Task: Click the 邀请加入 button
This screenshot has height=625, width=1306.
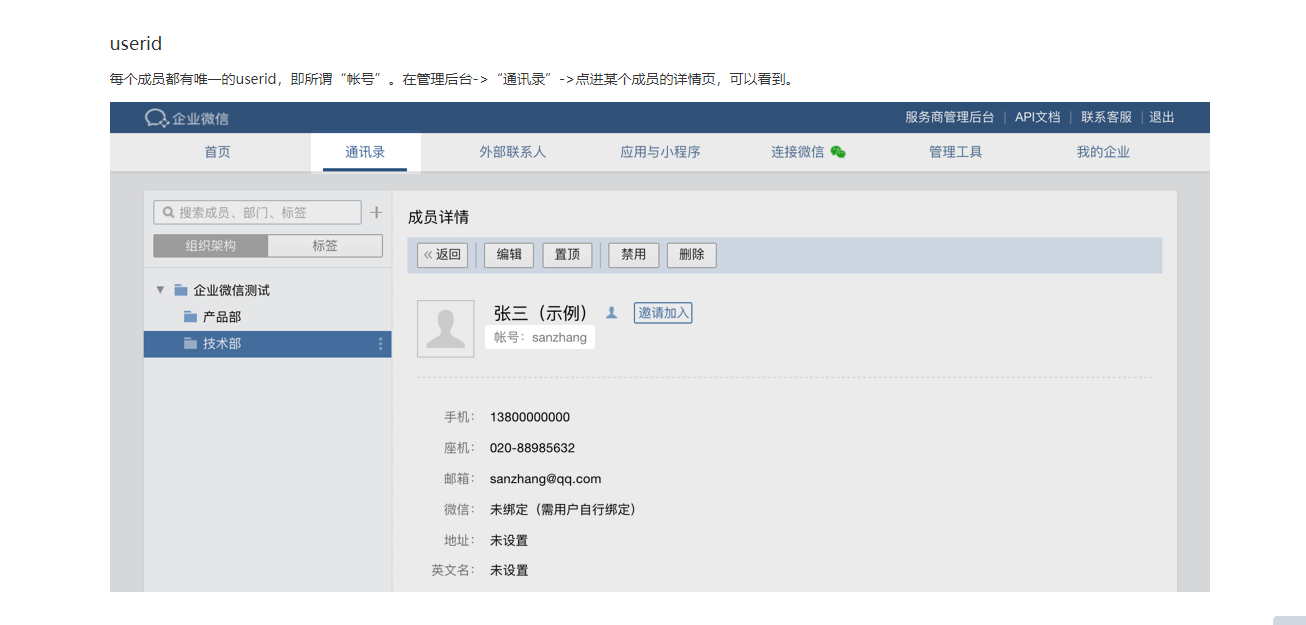Action: click(x=663, y=313)
